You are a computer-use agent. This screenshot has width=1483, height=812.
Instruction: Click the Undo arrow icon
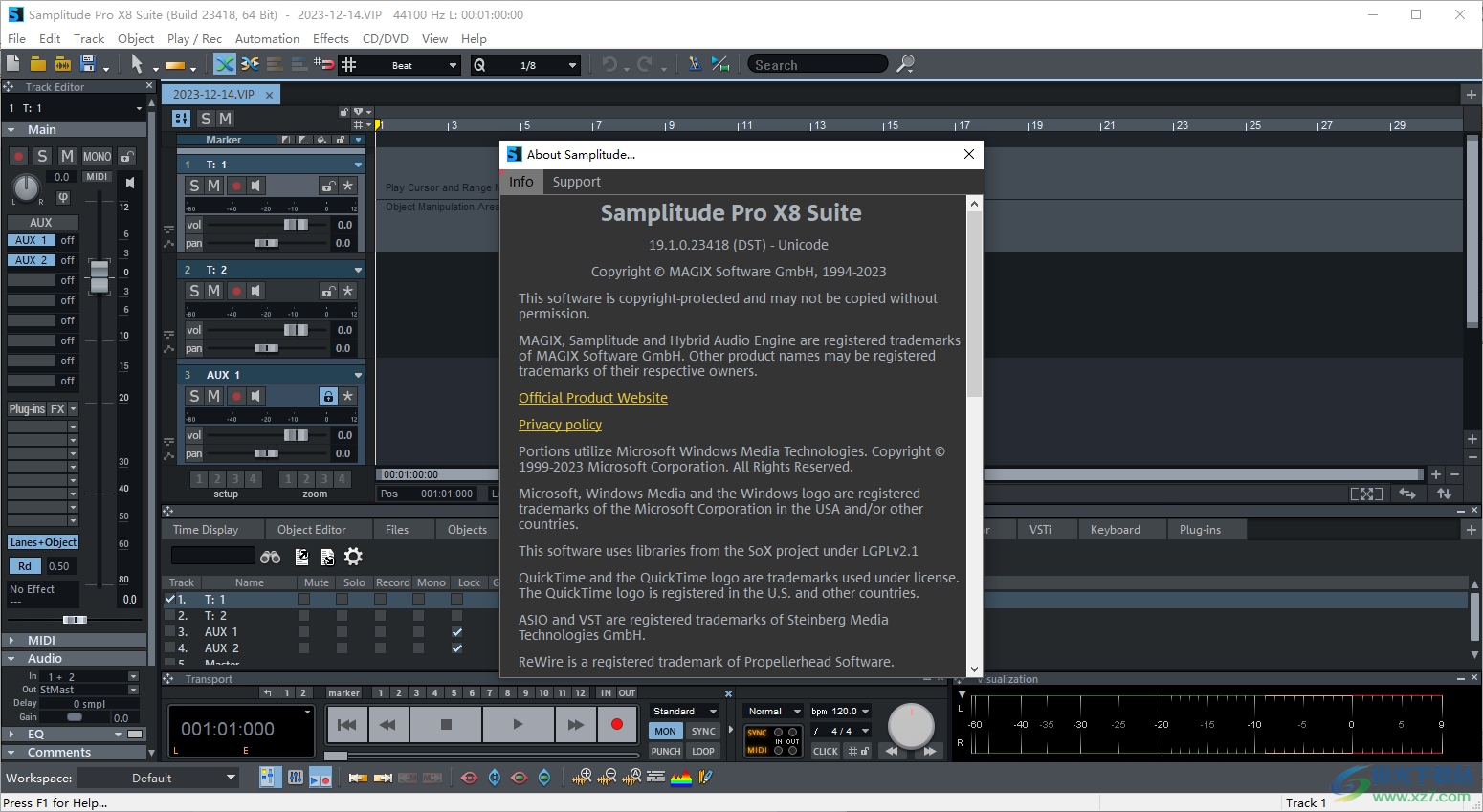pyautogui.click(x=609, y=64)
